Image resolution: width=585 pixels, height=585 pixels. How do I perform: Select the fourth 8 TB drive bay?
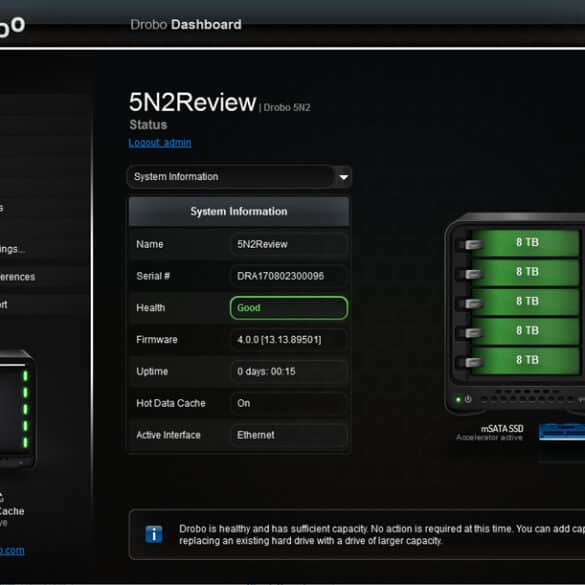pyautogui.click(x=526, y=331)
